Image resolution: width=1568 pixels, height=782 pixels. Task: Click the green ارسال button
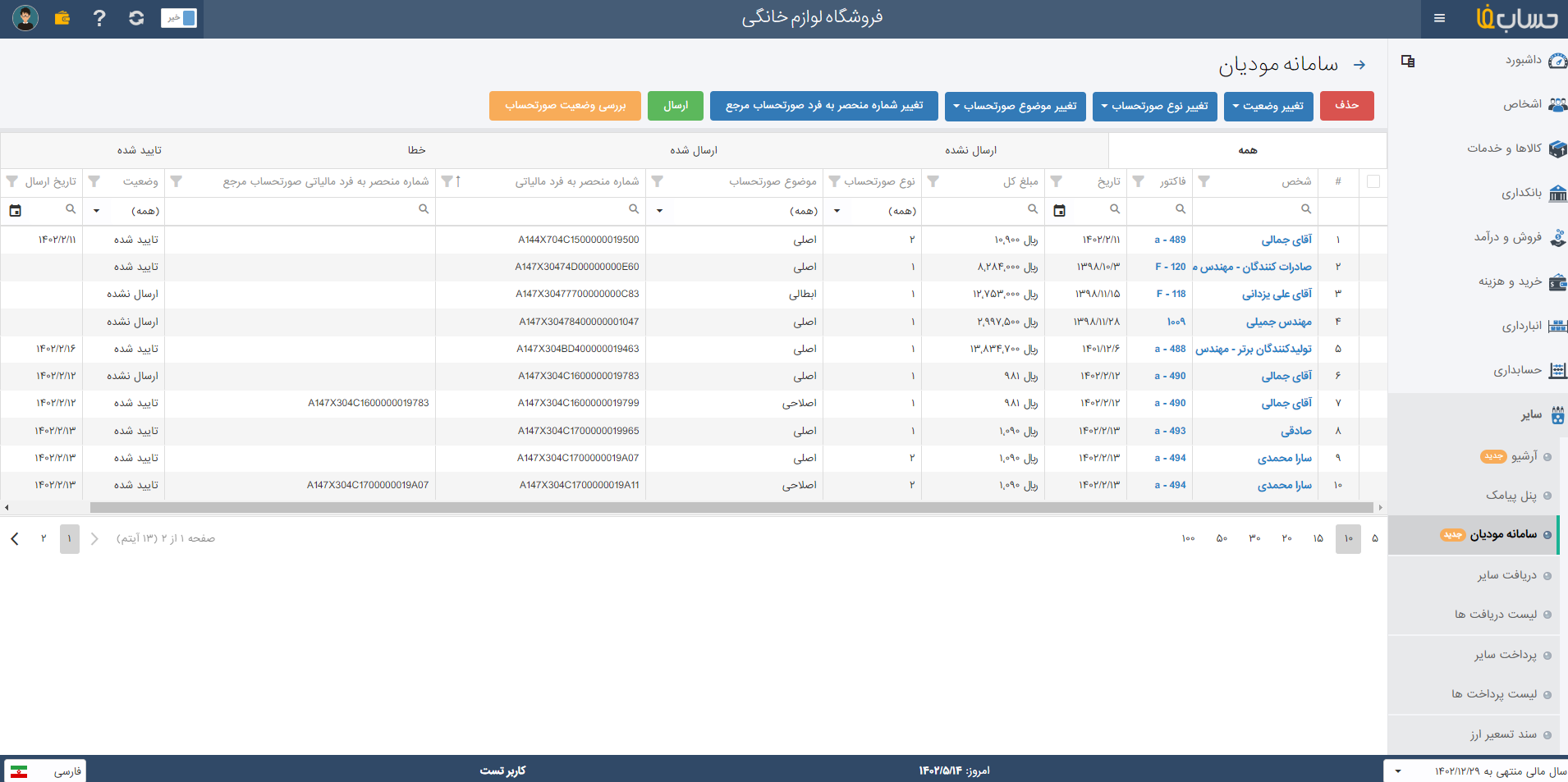tap(675, 106)
